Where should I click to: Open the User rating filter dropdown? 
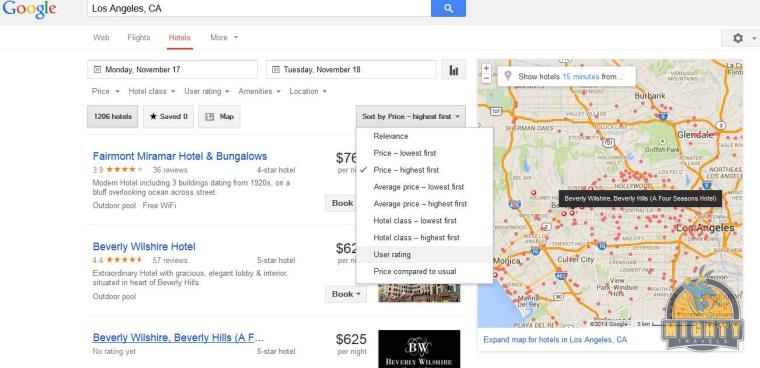coord(207,91)
